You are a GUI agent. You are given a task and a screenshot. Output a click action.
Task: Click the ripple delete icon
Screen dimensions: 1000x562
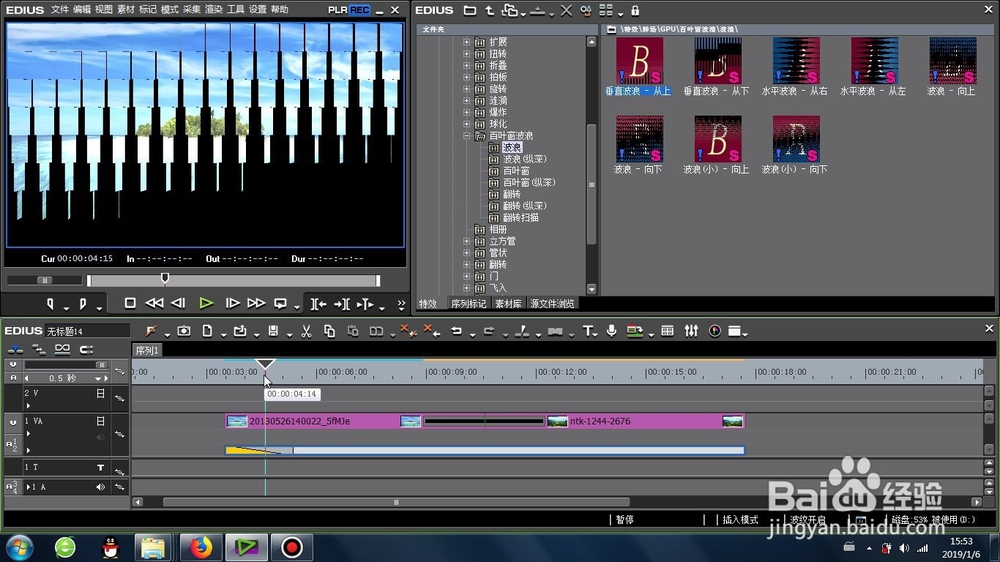click(x=432, y=331)
